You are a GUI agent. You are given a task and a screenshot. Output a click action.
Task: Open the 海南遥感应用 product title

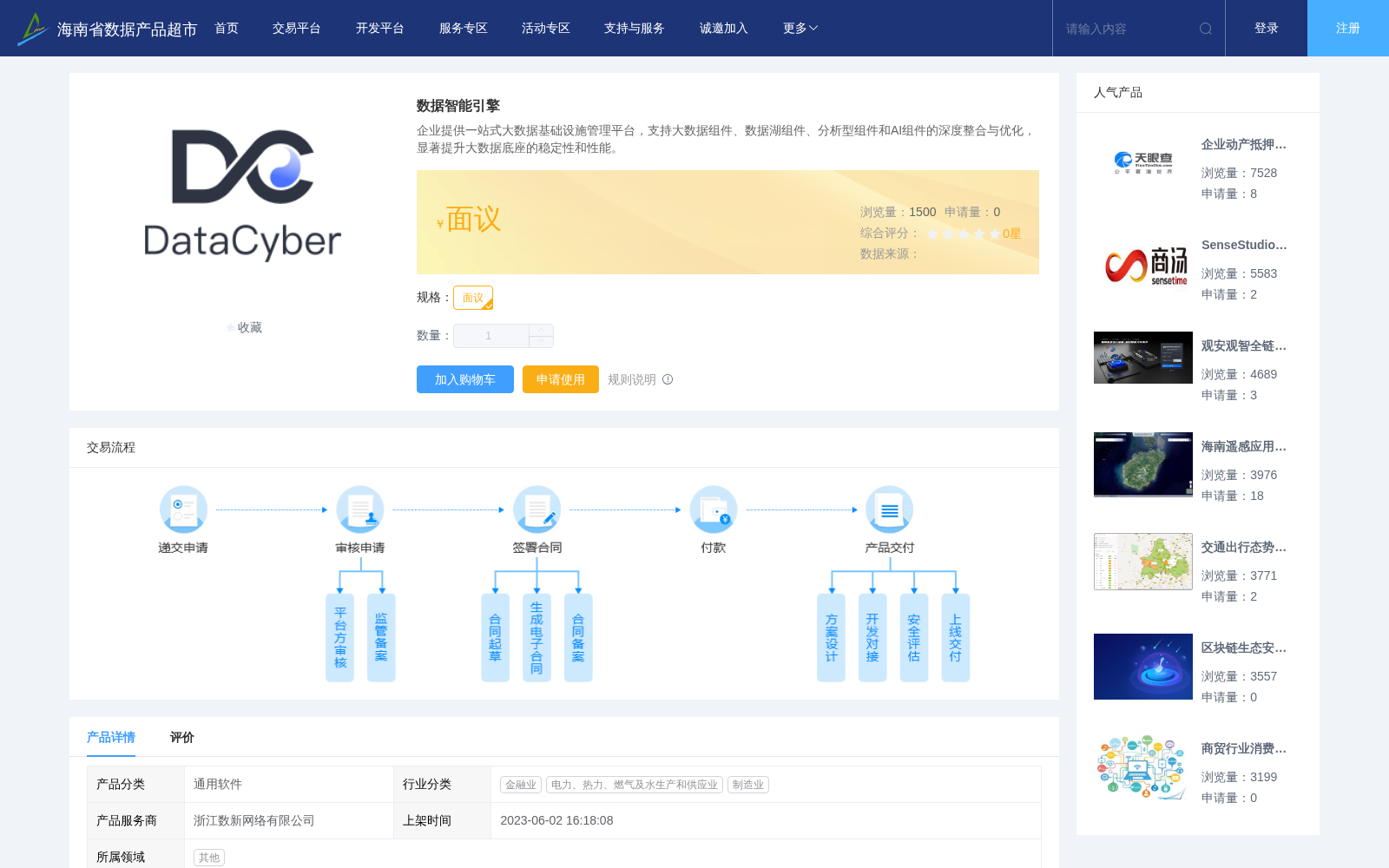coord(1244,447)
